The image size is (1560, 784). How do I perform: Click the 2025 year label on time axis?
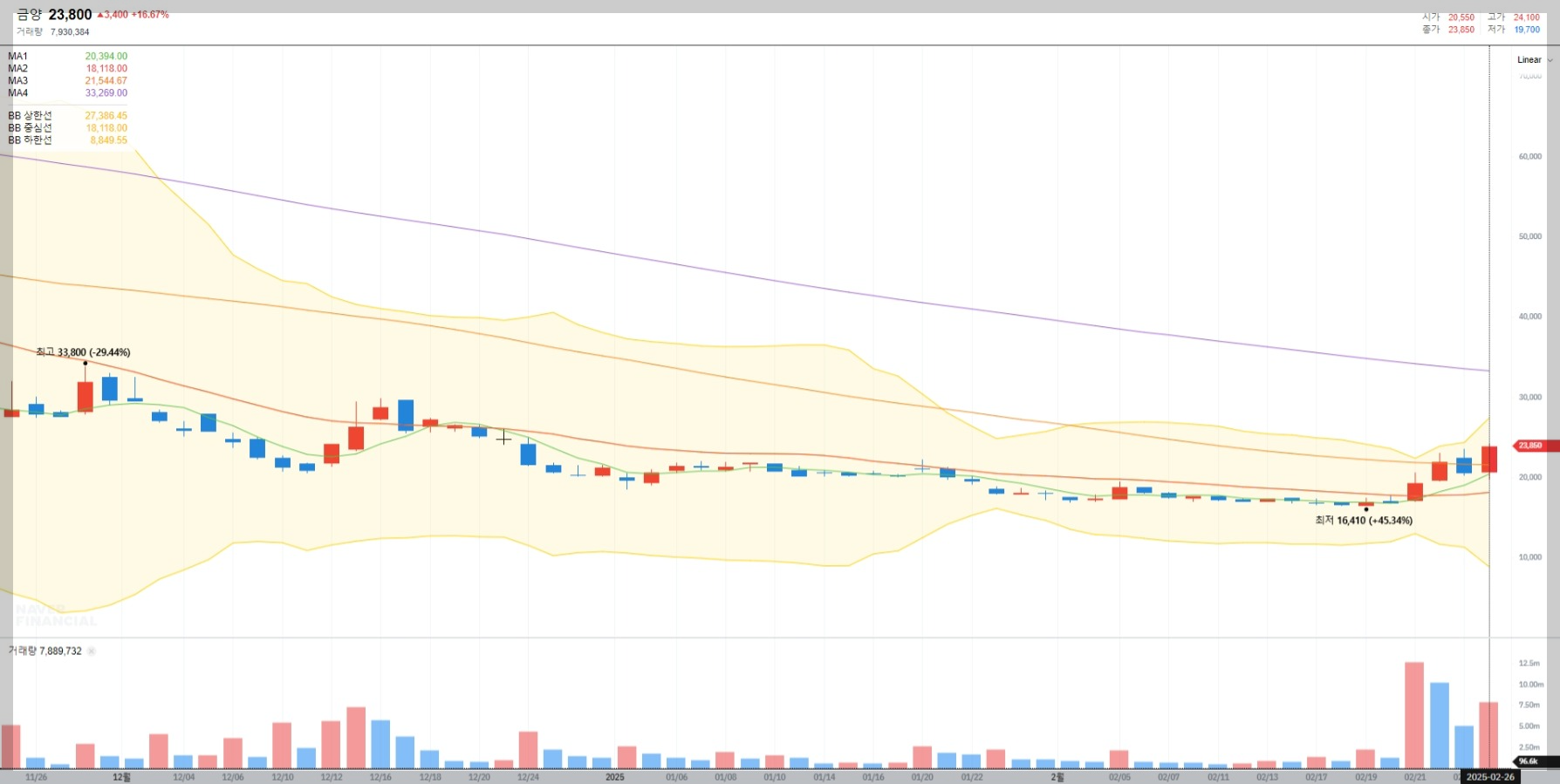tap(615, 777)
